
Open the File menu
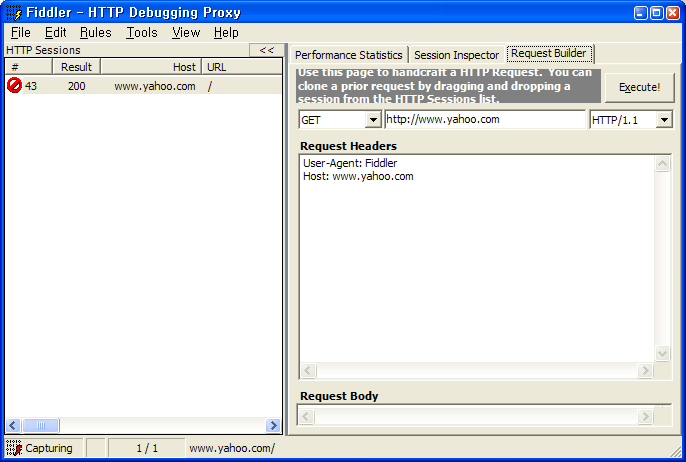(21, 33)
